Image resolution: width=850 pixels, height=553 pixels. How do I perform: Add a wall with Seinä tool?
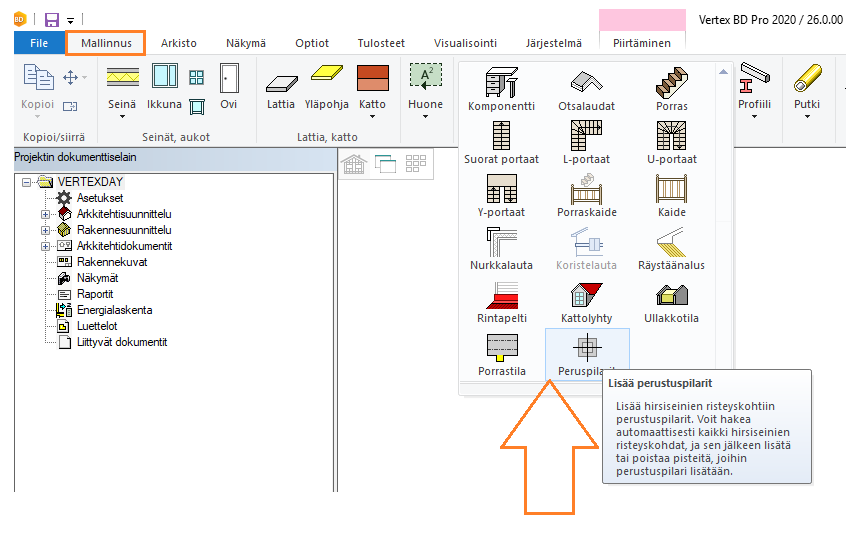(x=122, y=87)
